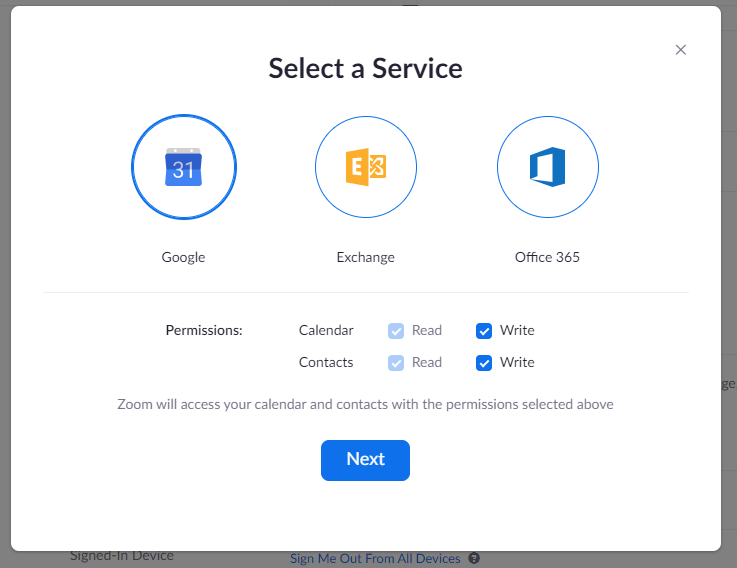The width and height of the screenshot is (737, 568).
Task: Click the Calendar permission row label
Action: 326,330
